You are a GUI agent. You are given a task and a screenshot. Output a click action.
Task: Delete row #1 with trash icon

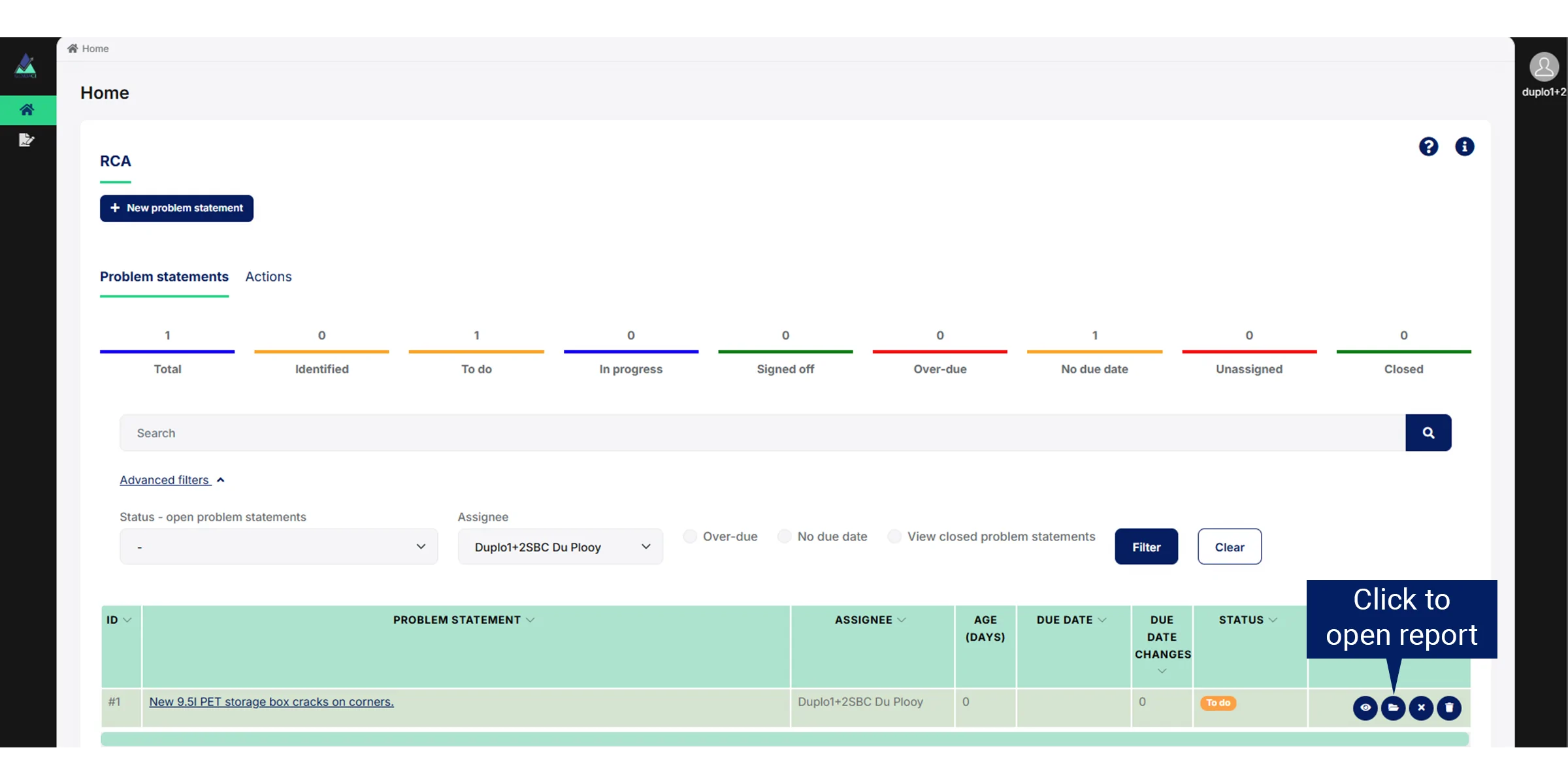click(1449, 708)
